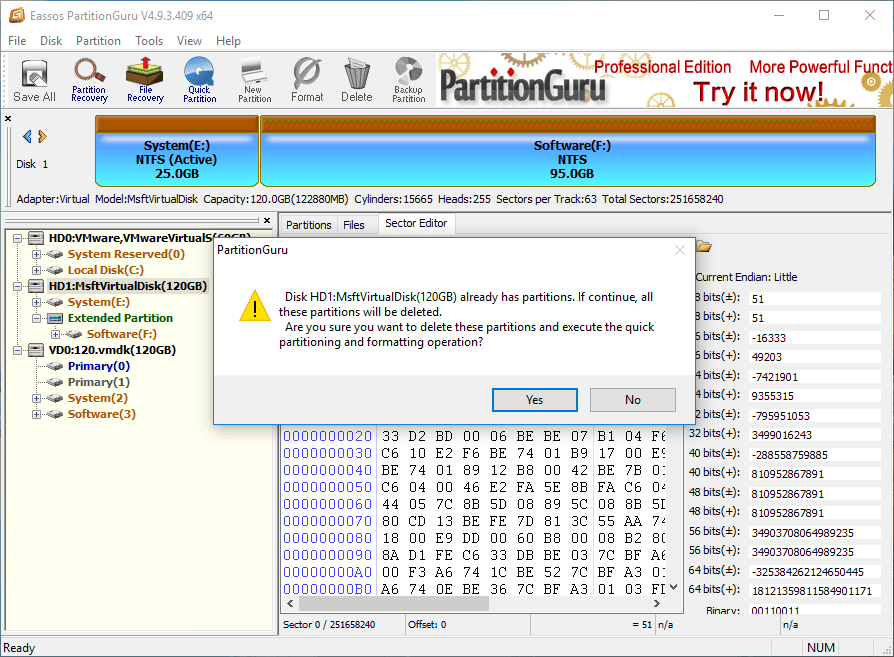
Task: Click the open folder icon in Sector Editor
Action: (x=704, y=246)
